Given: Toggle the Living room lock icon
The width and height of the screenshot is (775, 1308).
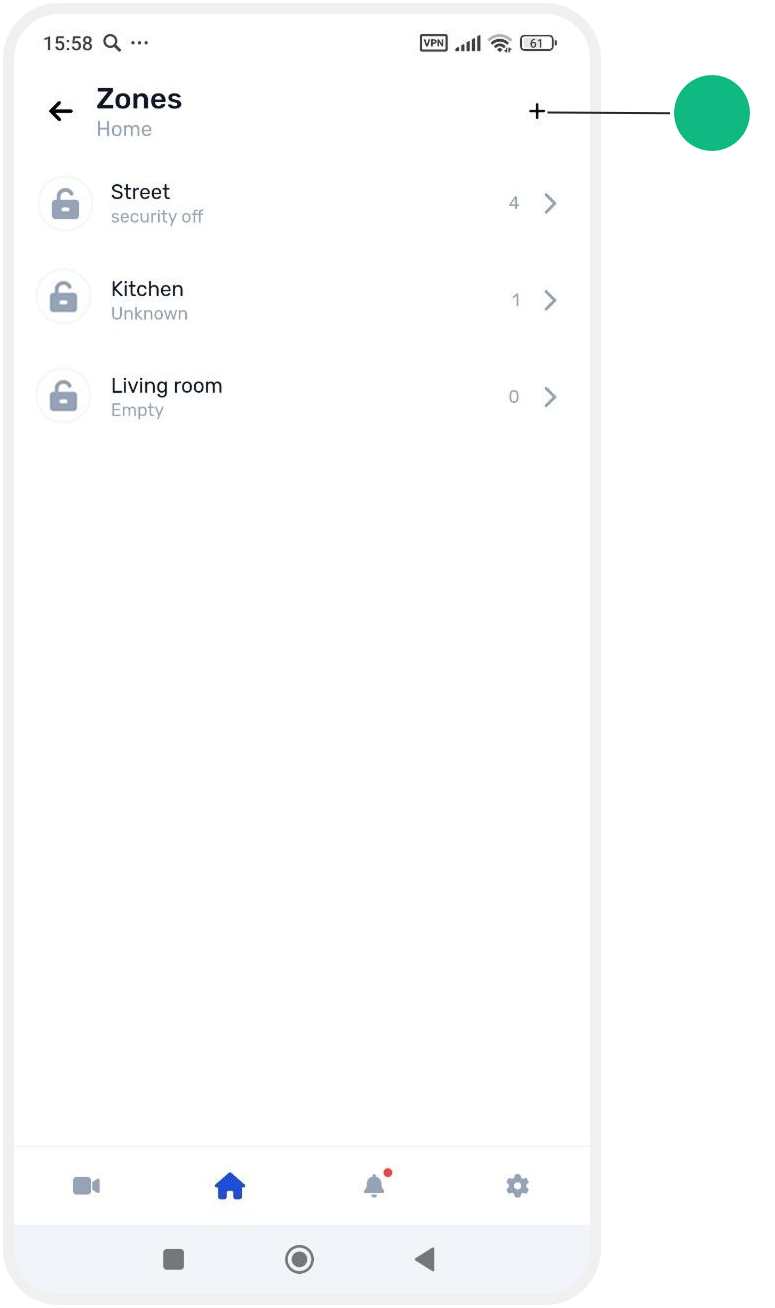Looking at the screenshot, I should point(64,397).
